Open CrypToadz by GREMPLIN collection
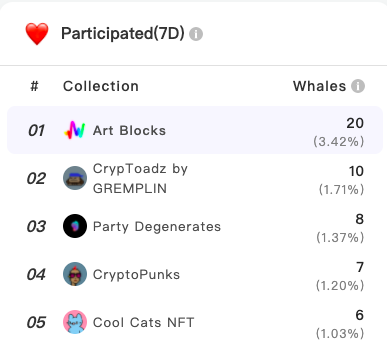Image resolution: width=387 pixels, height=361 pixels. pyautogui.click(x=140, y=178)
